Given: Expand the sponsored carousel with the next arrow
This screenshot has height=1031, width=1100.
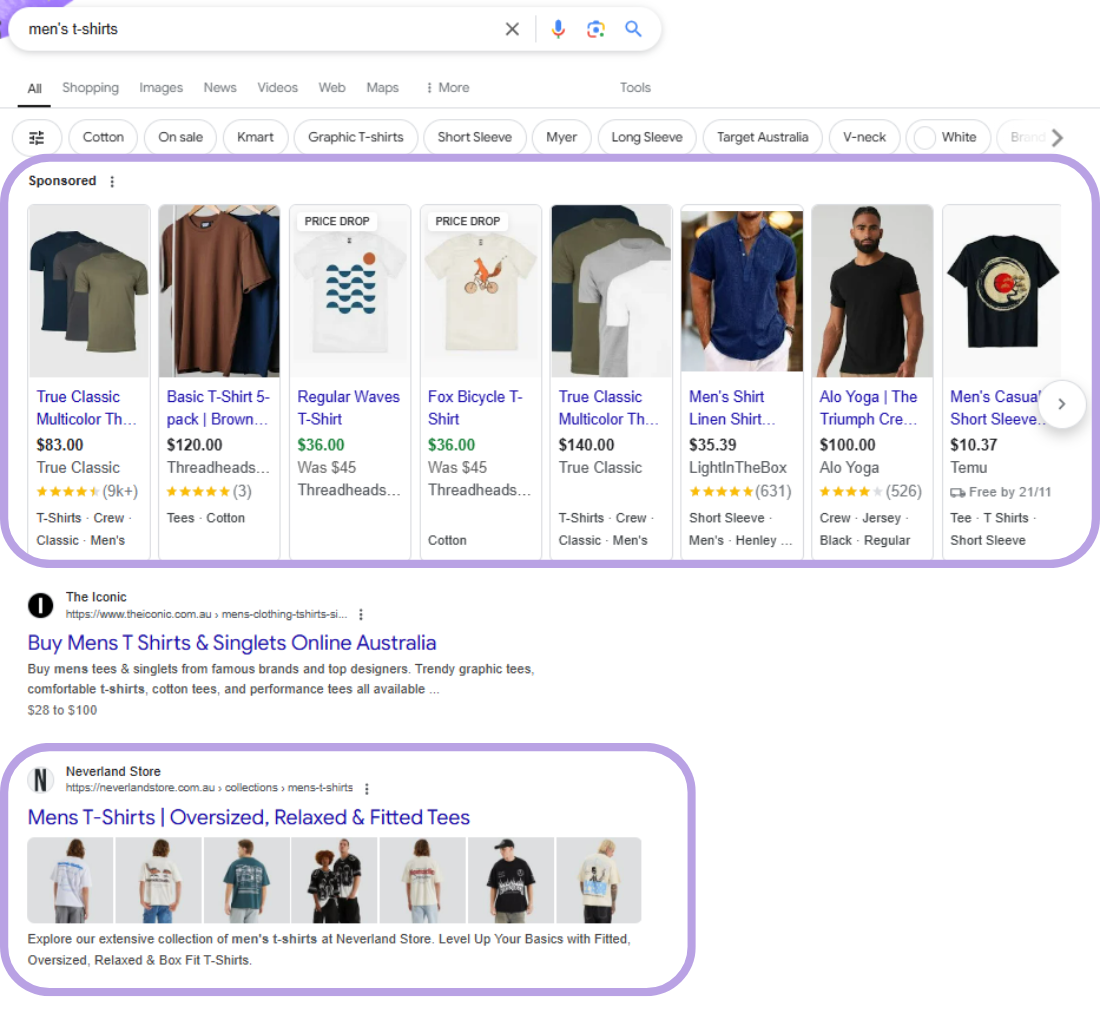Looking at the screenshot, I should click(x=1062, y=404).
